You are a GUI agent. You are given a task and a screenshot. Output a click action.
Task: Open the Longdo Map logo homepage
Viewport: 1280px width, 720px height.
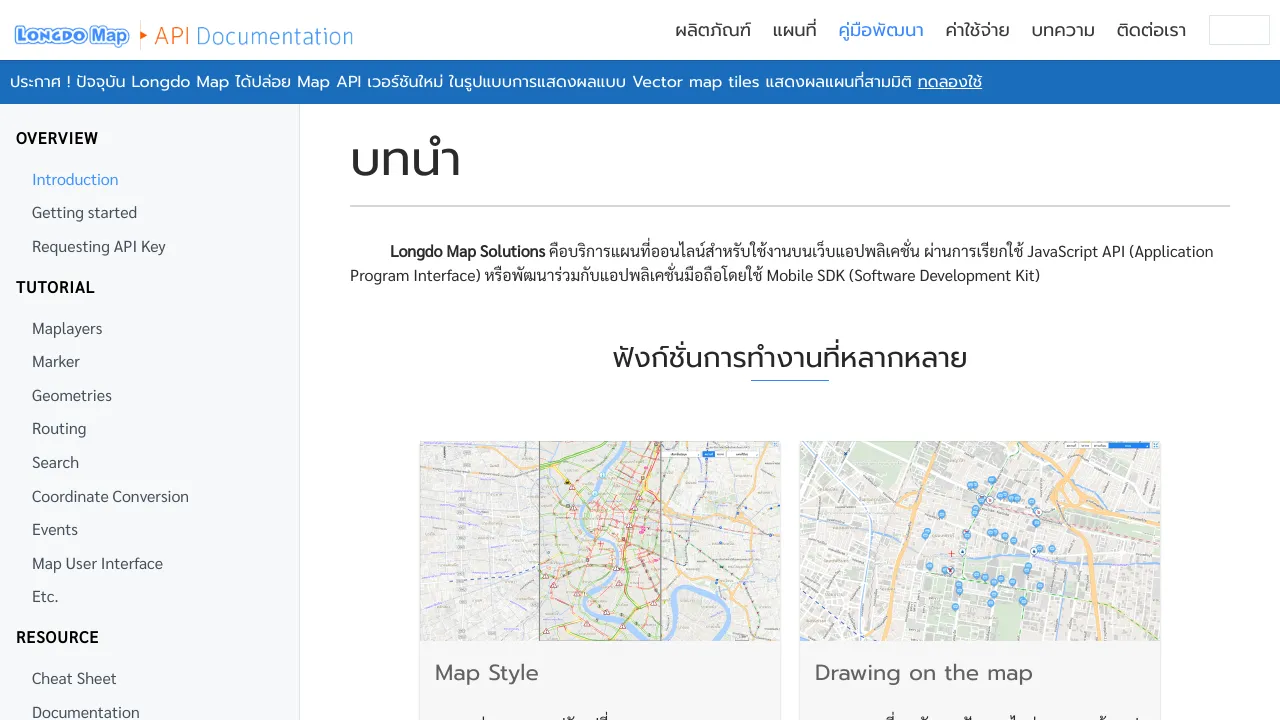(x=72, y=36)
